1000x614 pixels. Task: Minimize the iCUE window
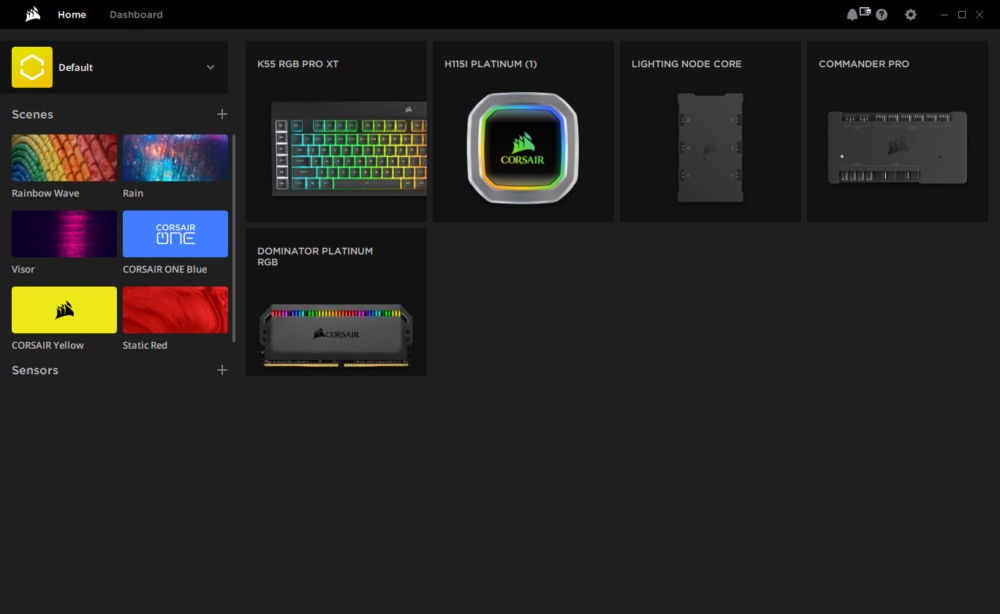pos(945,15)
